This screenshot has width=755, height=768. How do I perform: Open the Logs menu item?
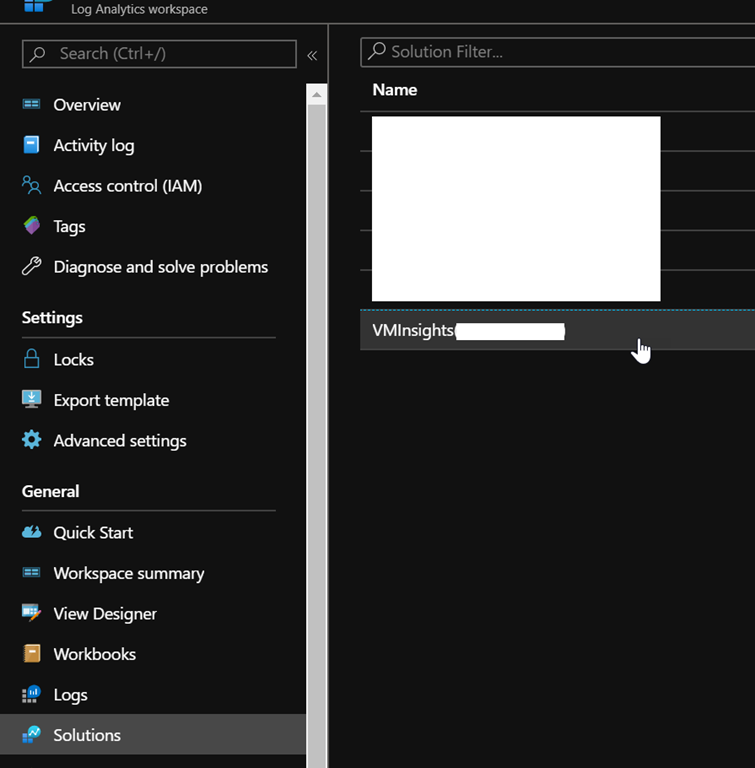(70, 694)
